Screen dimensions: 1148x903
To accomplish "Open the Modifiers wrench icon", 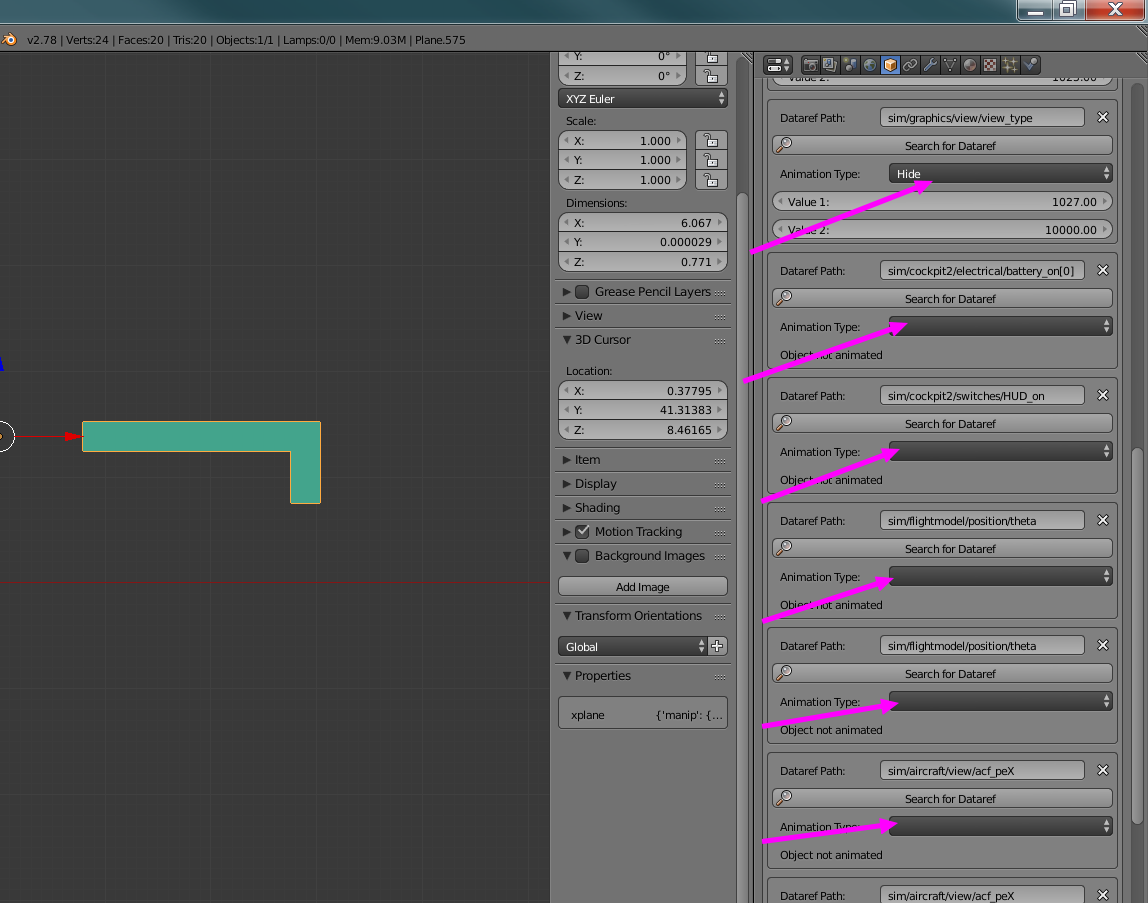I will pyautogui.click(x=930, y=64).
